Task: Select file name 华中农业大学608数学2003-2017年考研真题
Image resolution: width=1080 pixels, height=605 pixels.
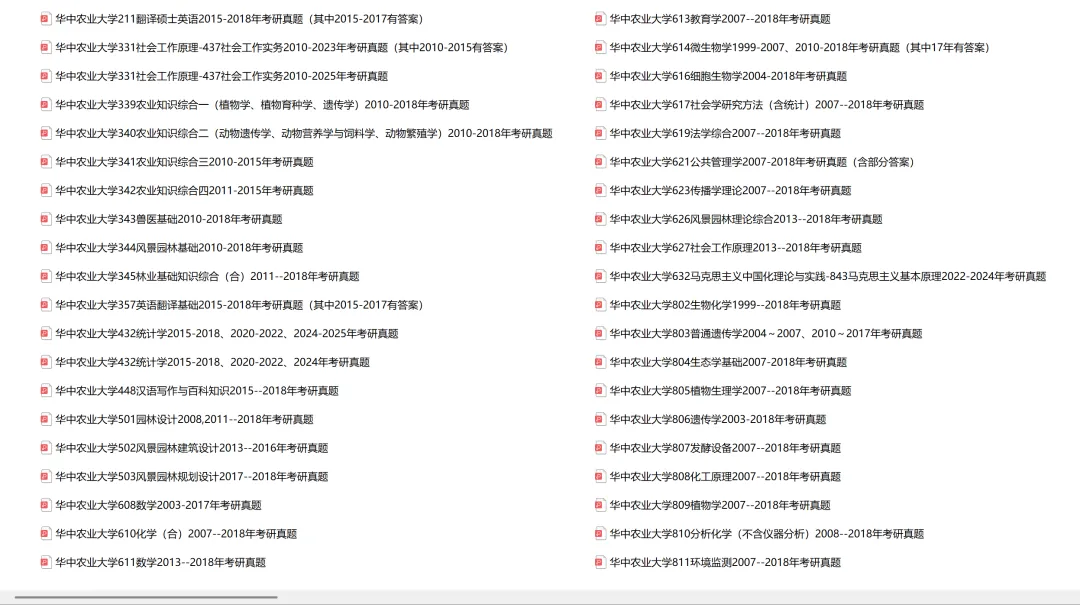Action: [x=158, y=505]
